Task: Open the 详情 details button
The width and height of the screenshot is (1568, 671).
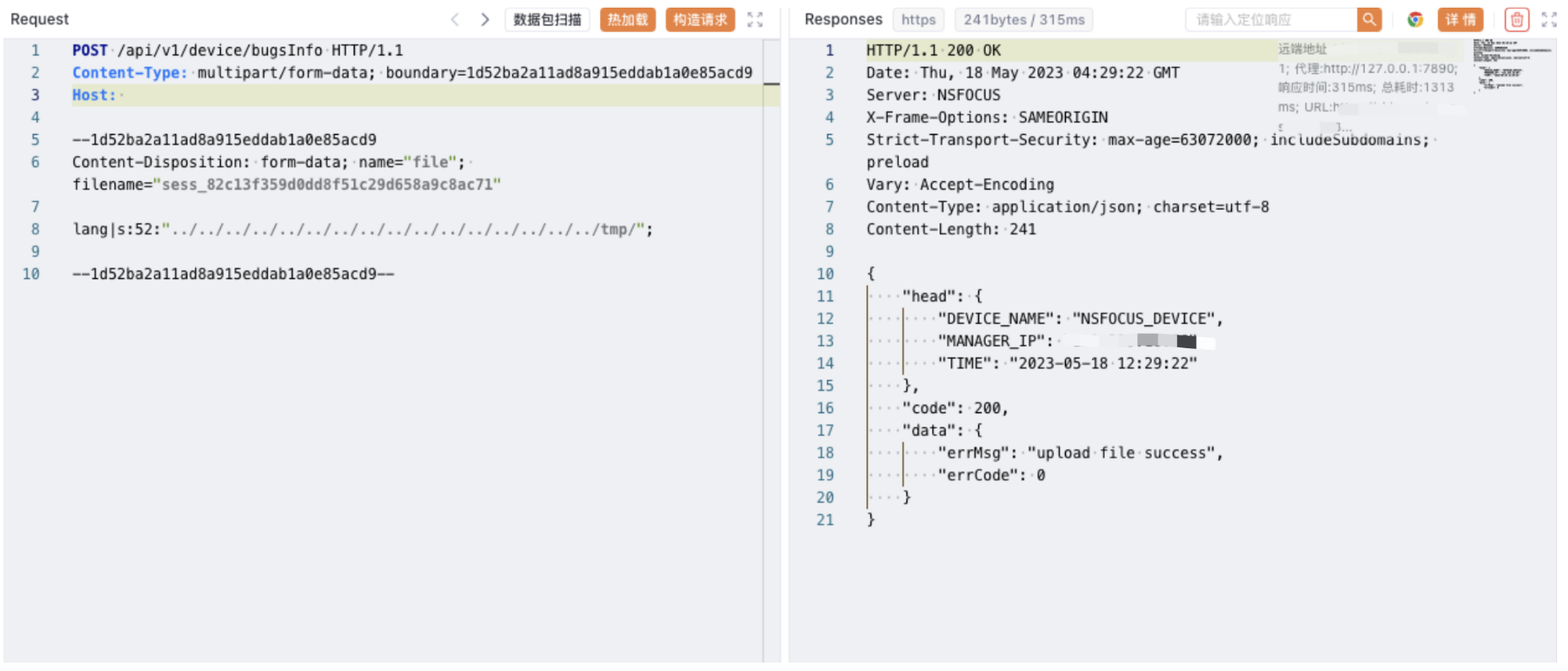Action: click(x=1460, y=19)
